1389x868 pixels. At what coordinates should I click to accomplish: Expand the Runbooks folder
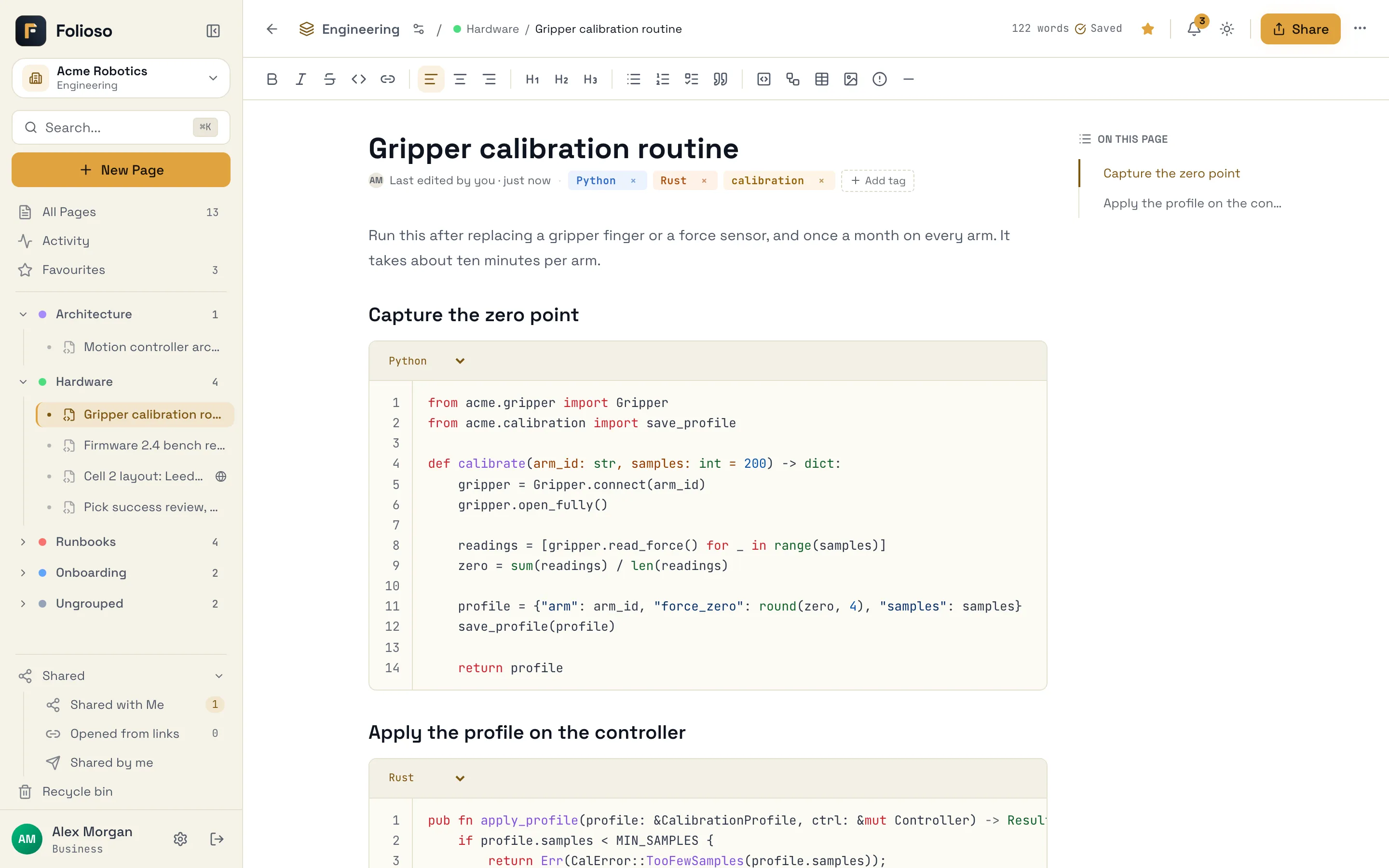click(23, 542)
